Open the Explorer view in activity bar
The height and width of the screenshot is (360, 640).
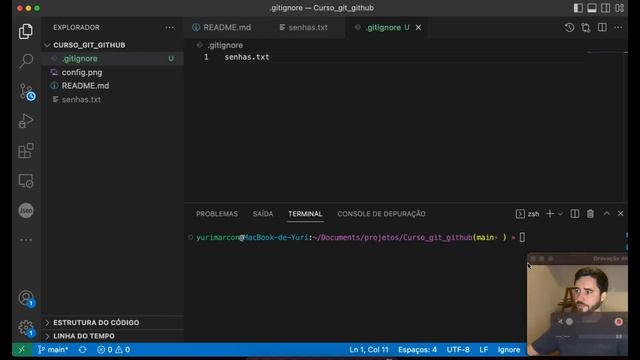(26, 31)
